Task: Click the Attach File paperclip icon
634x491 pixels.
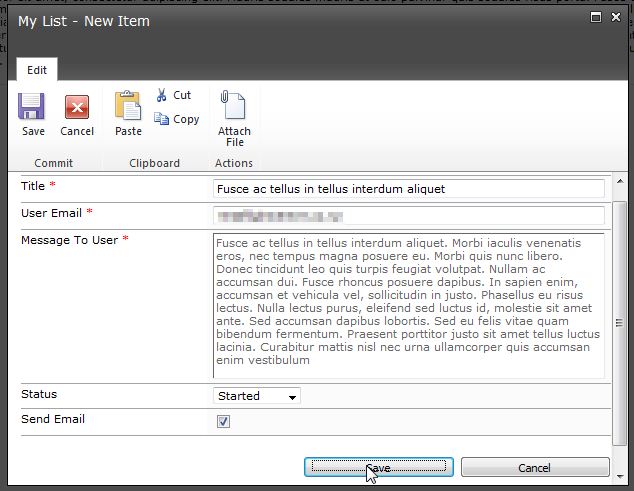Action: click(x=233, y=105)
